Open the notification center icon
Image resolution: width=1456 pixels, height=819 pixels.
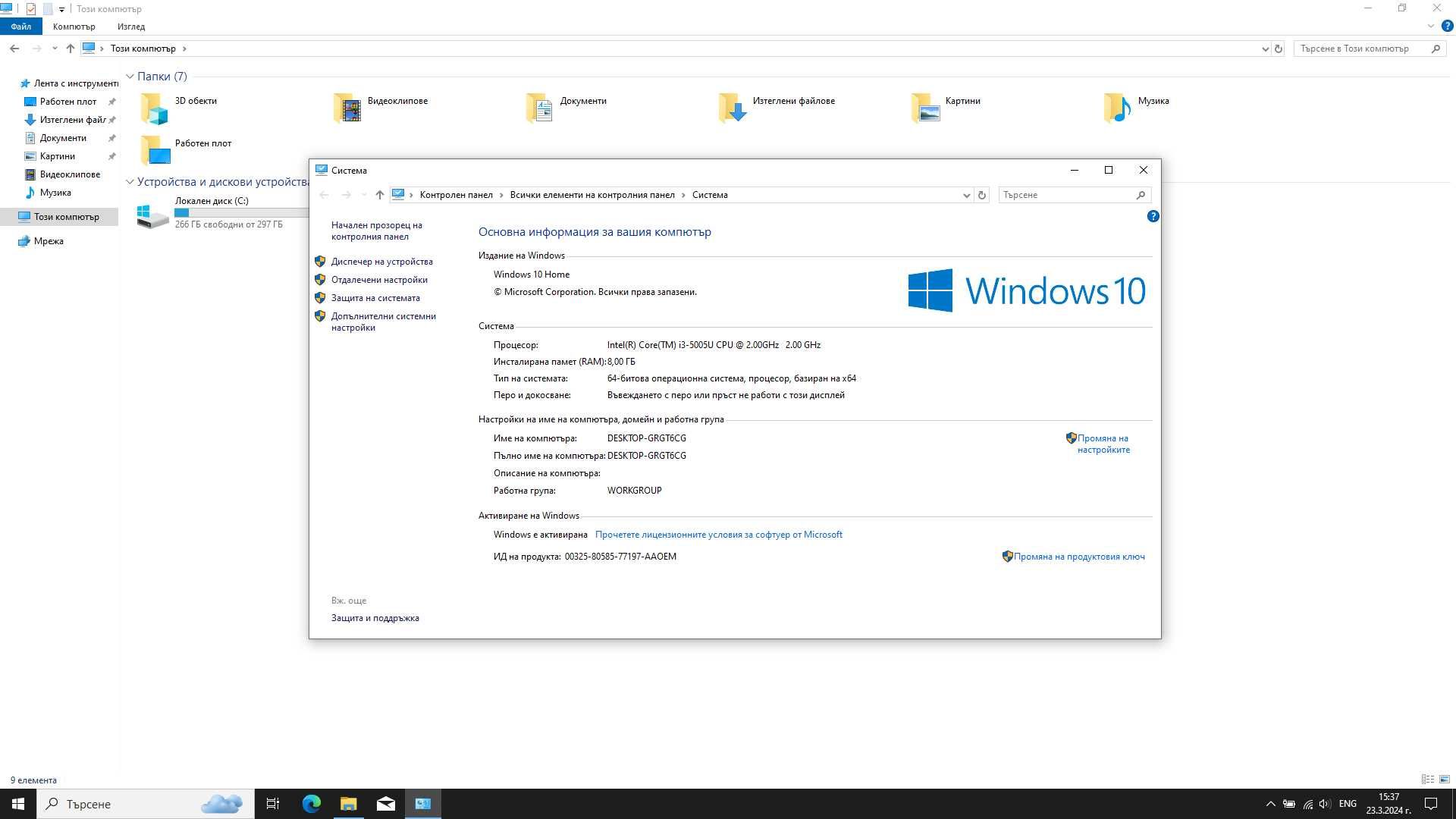[1431, 804]
